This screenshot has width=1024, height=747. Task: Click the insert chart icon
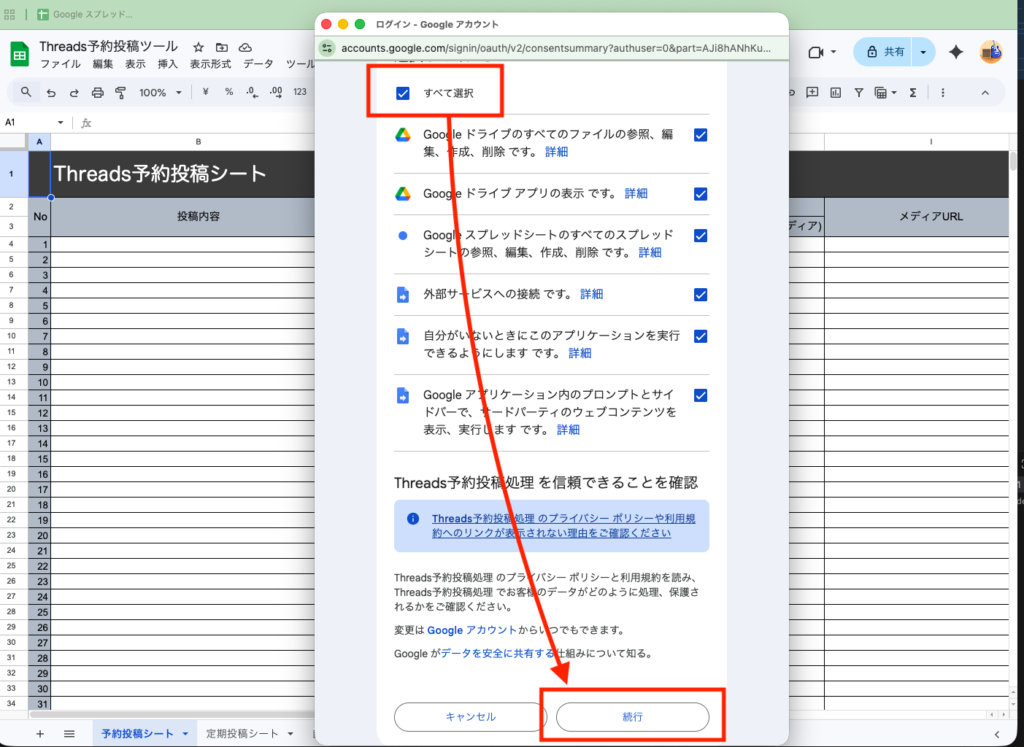tap(835, 93)
